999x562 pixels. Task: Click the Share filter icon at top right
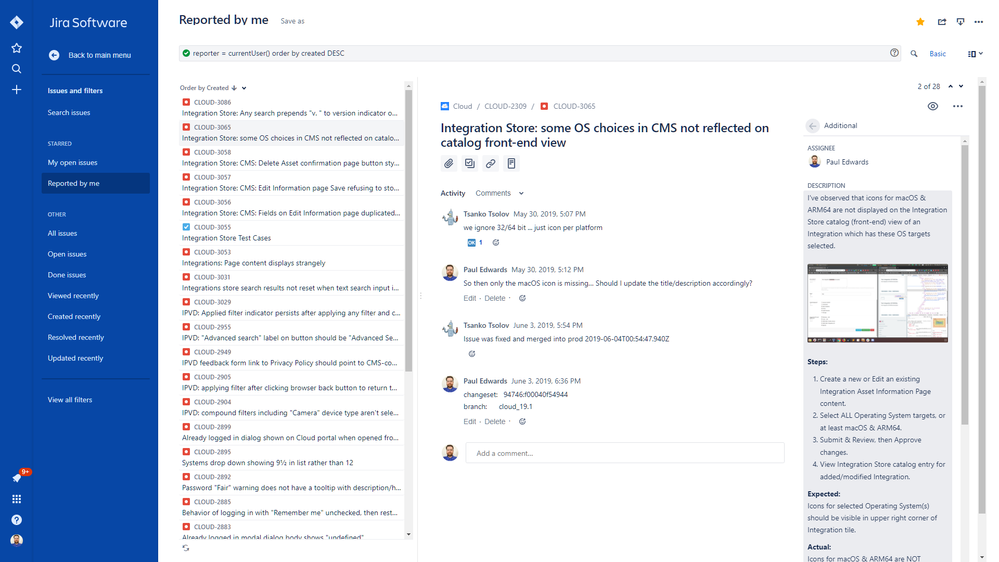941,22
